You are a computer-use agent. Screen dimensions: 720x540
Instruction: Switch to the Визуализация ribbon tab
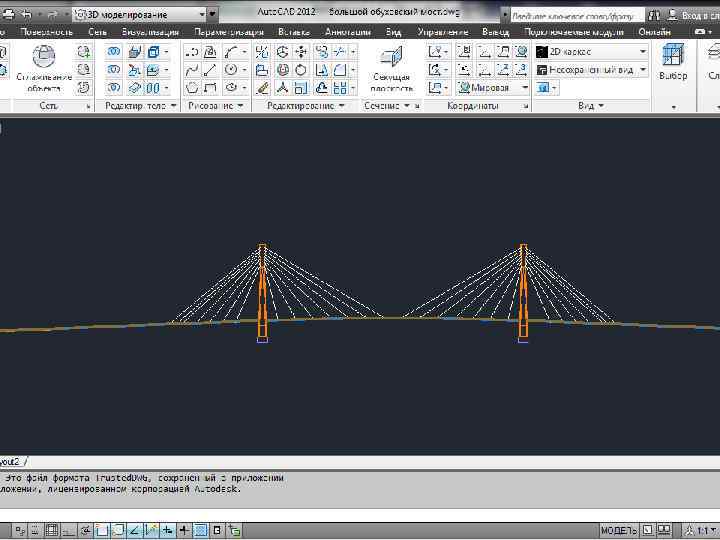tap(151, 33)
